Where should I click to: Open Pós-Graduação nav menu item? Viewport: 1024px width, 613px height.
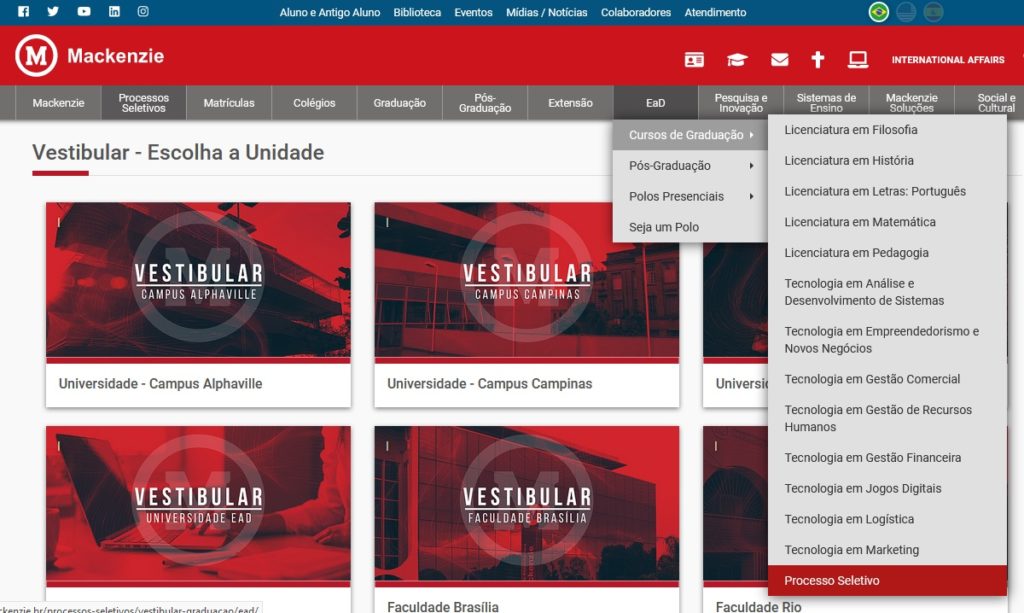click(485, 102)
